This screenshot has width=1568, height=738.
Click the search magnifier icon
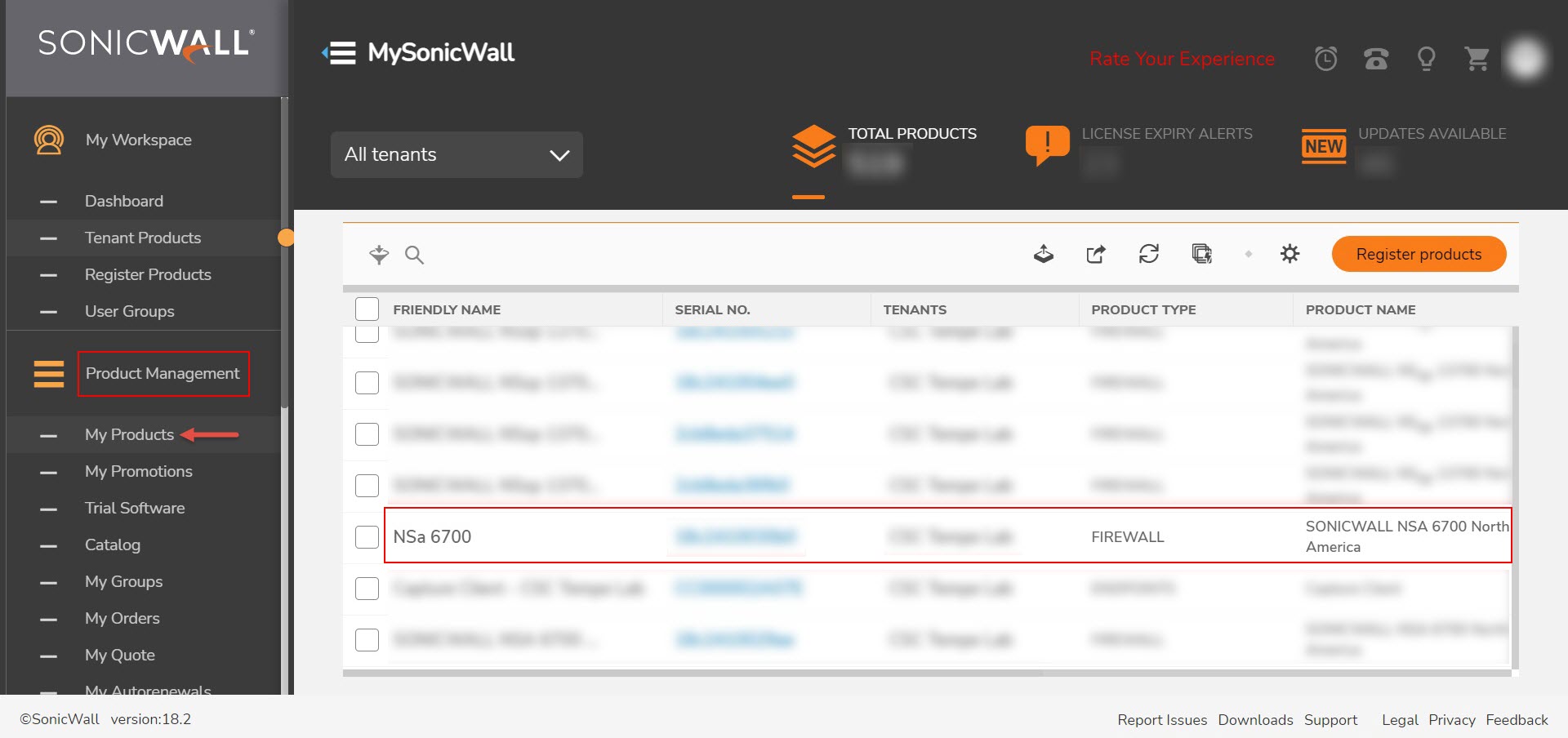point(415,255)
